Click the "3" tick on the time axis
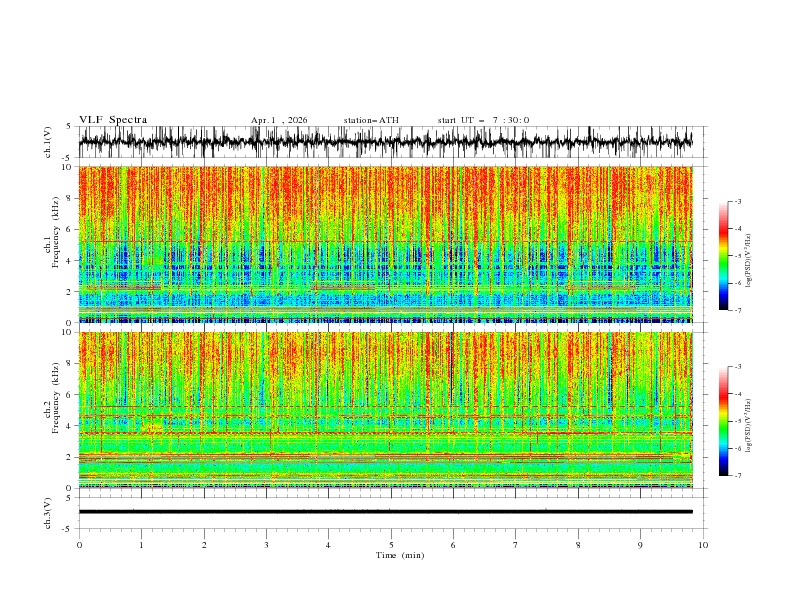Screen dimensions: 792x612 266,545
